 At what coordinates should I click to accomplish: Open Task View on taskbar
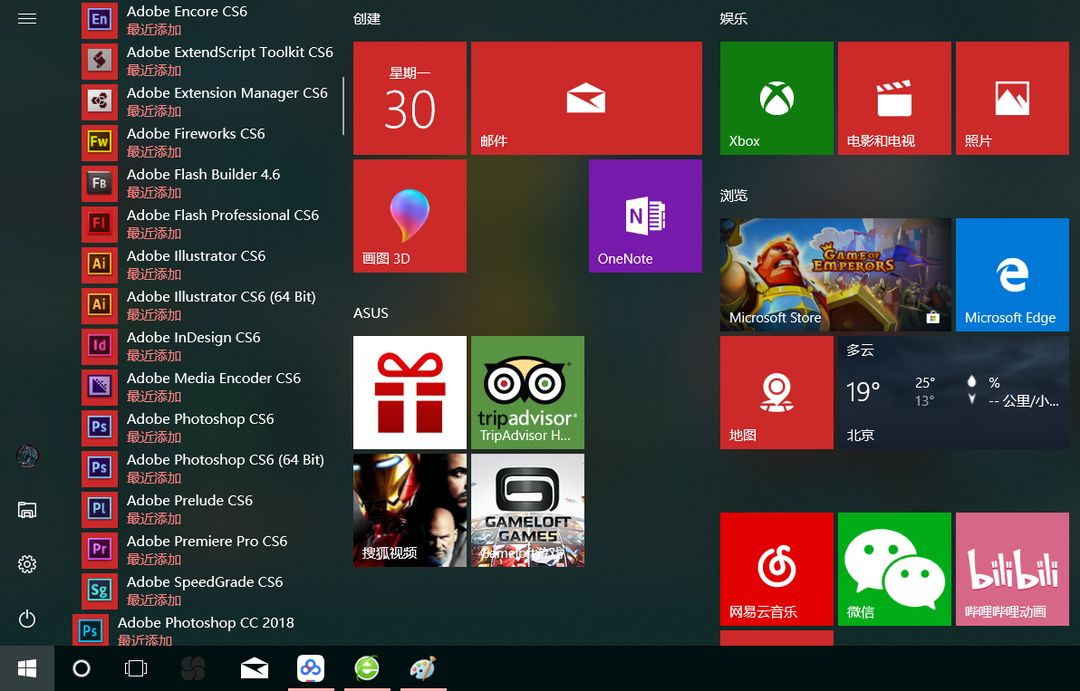coord(136,668)
